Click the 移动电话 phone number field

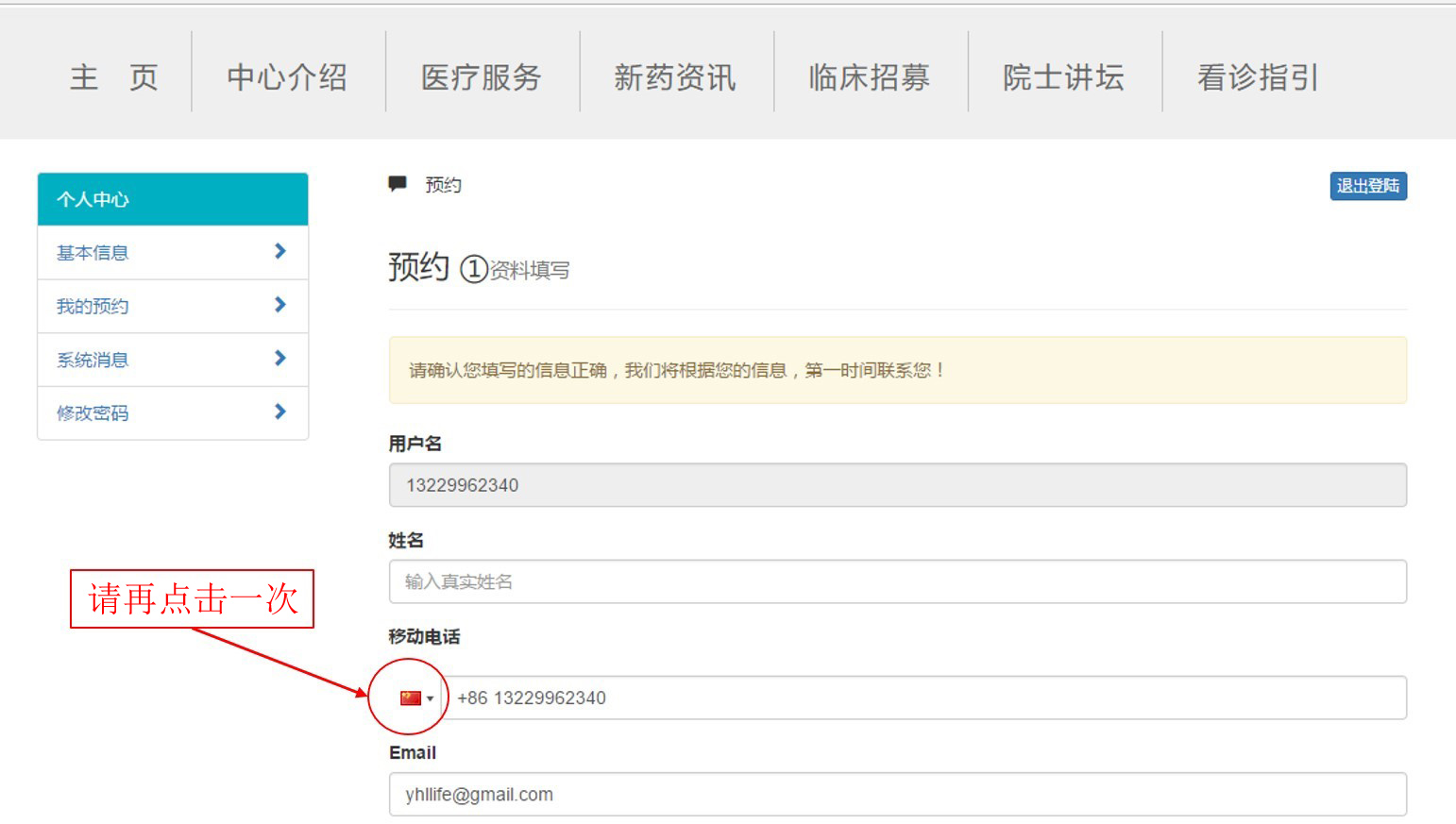click(925, 698)
